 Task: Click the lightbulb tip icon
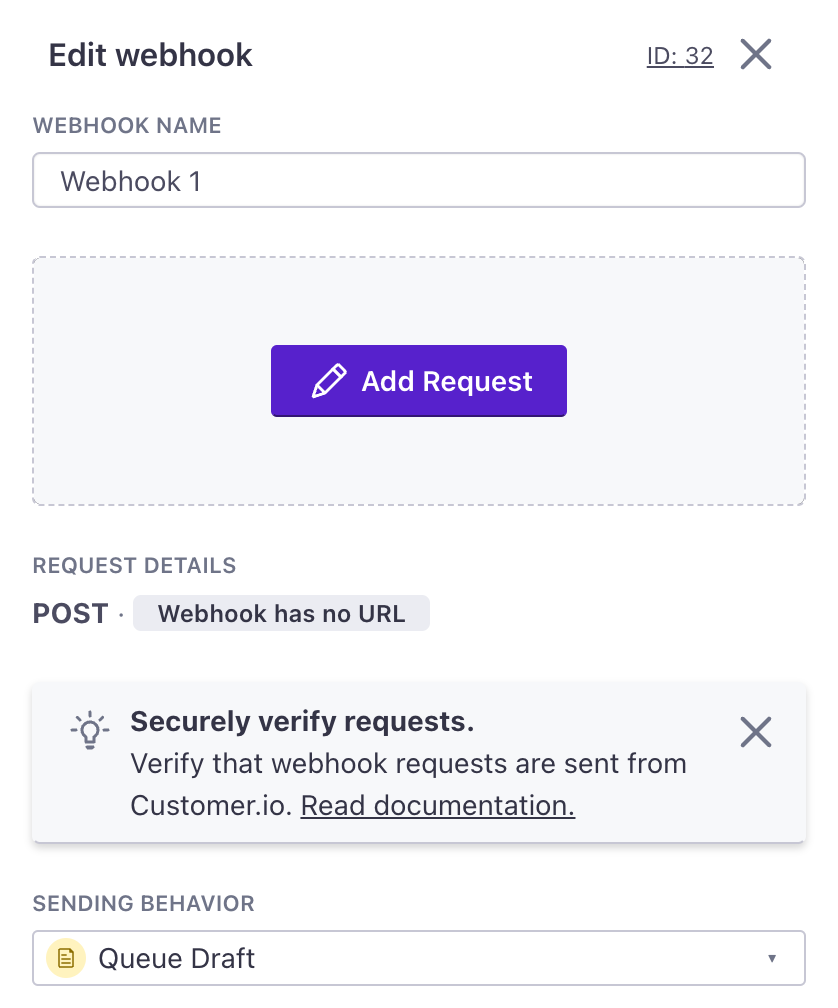click(x=90, y=730)
